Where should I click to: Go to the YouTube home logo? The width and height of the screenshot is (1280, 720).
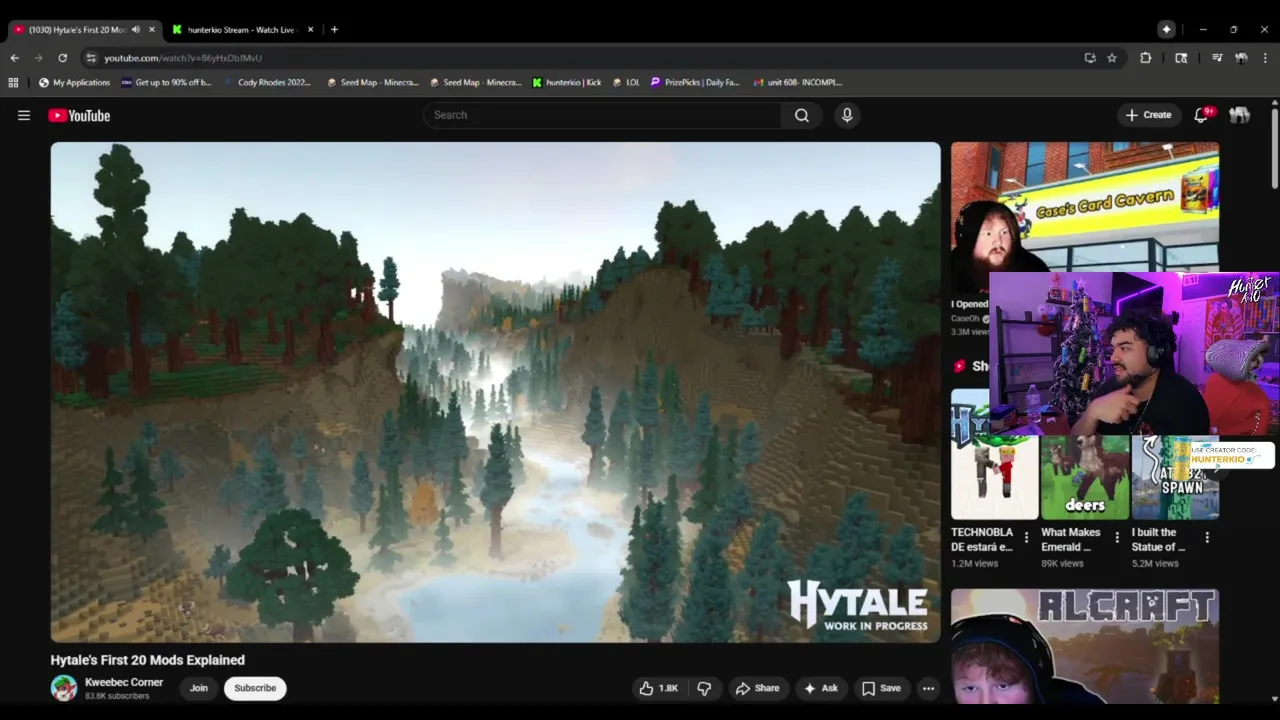click(79, 115)
